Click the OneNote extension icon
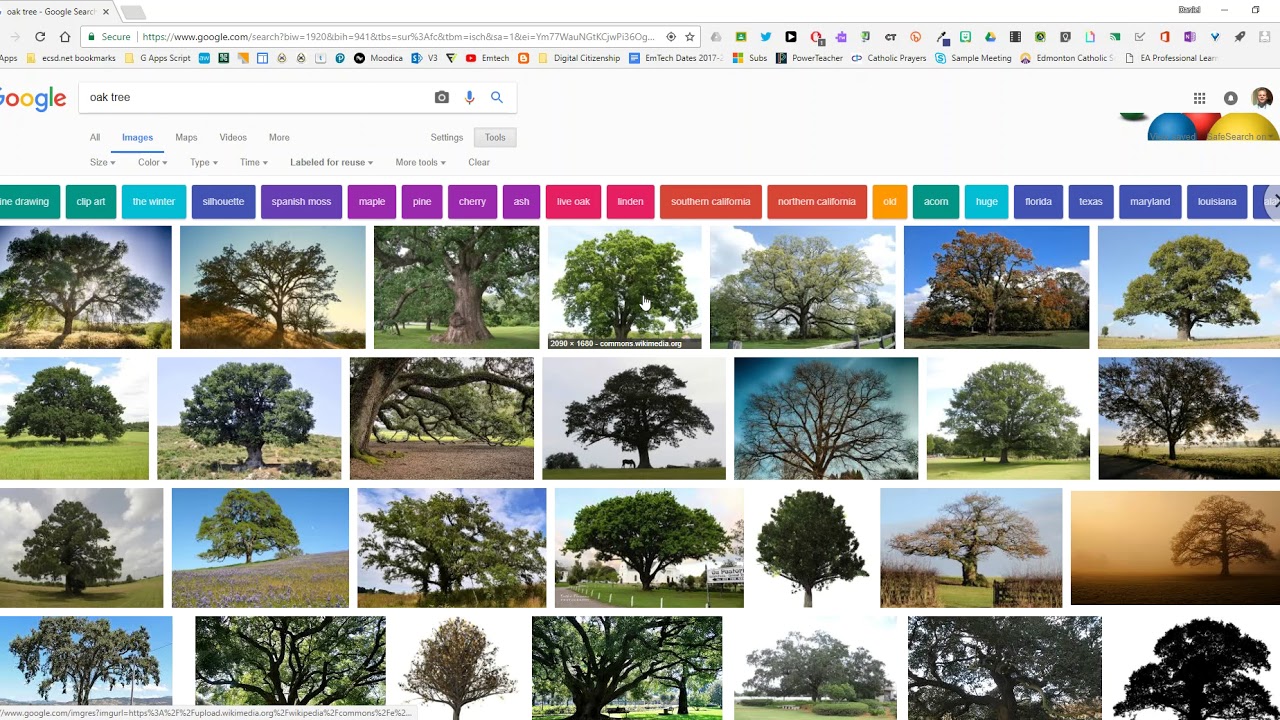Image resolution: width=1280 pixels, height=720 pixels. pos(1190,37)
